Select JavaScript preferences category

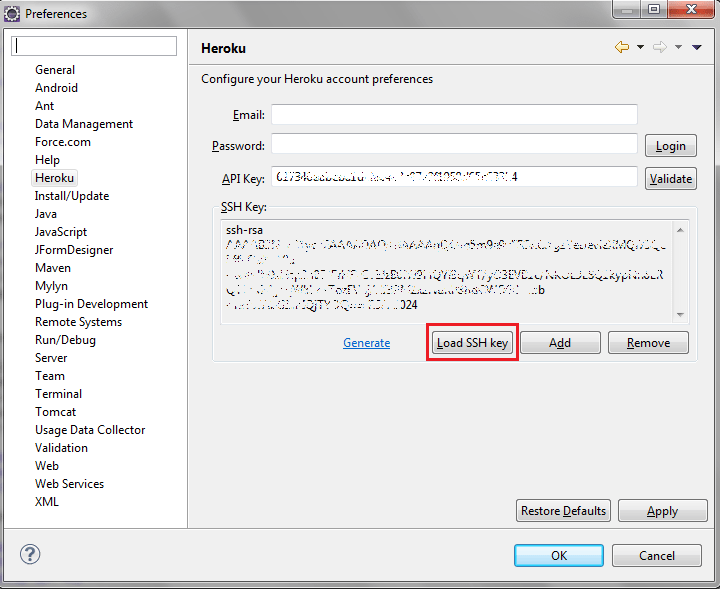click(61, 232)
